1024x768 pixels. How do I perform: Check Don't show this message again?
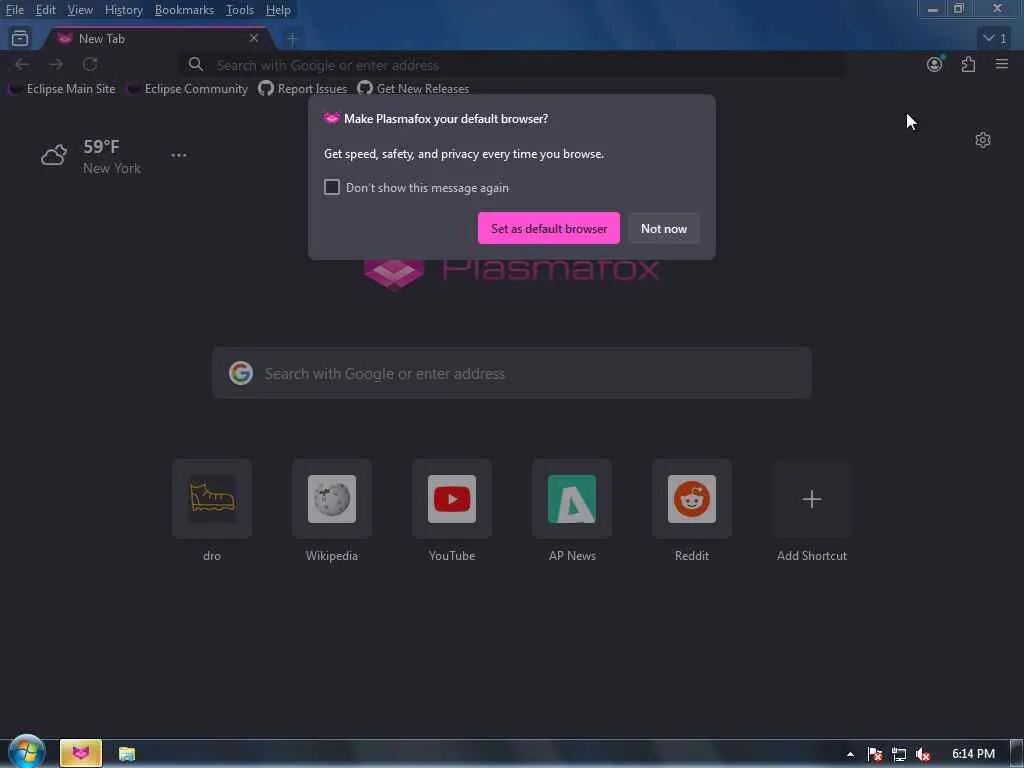[332, 187]
